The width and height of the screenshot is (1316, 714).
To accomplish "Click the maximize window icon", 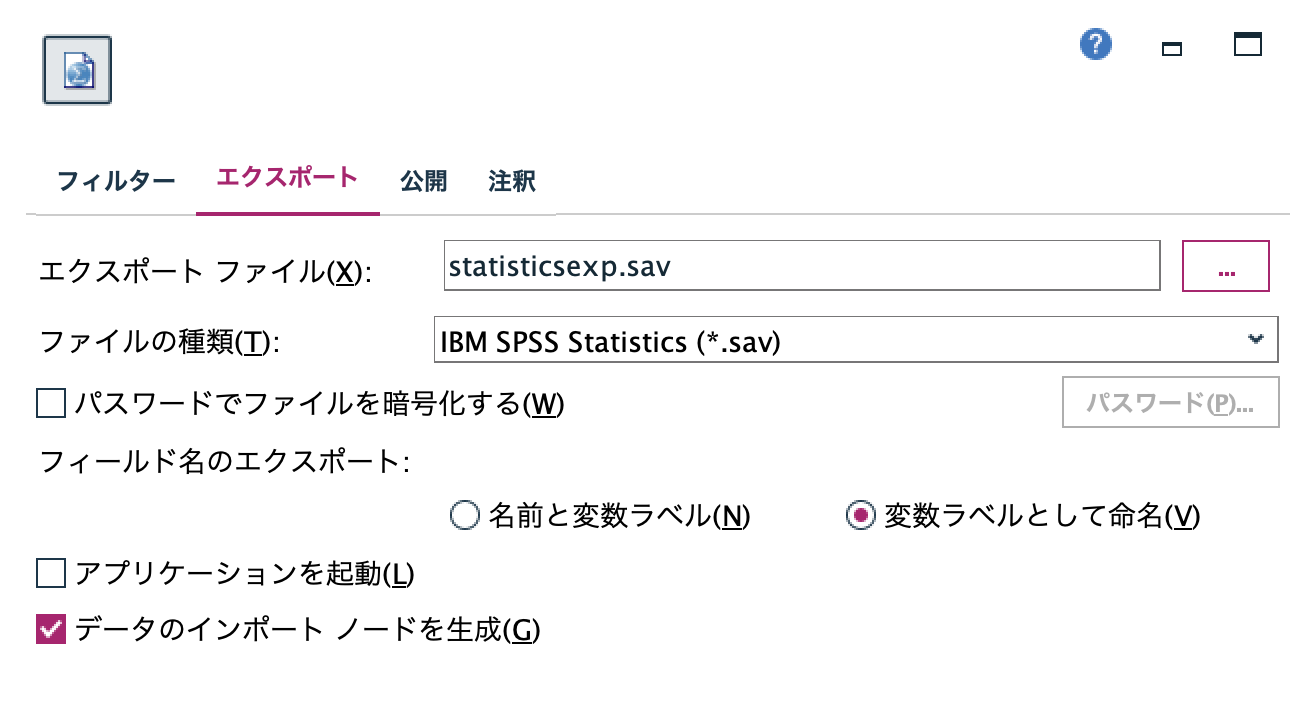I will (x=1248, y=46).
